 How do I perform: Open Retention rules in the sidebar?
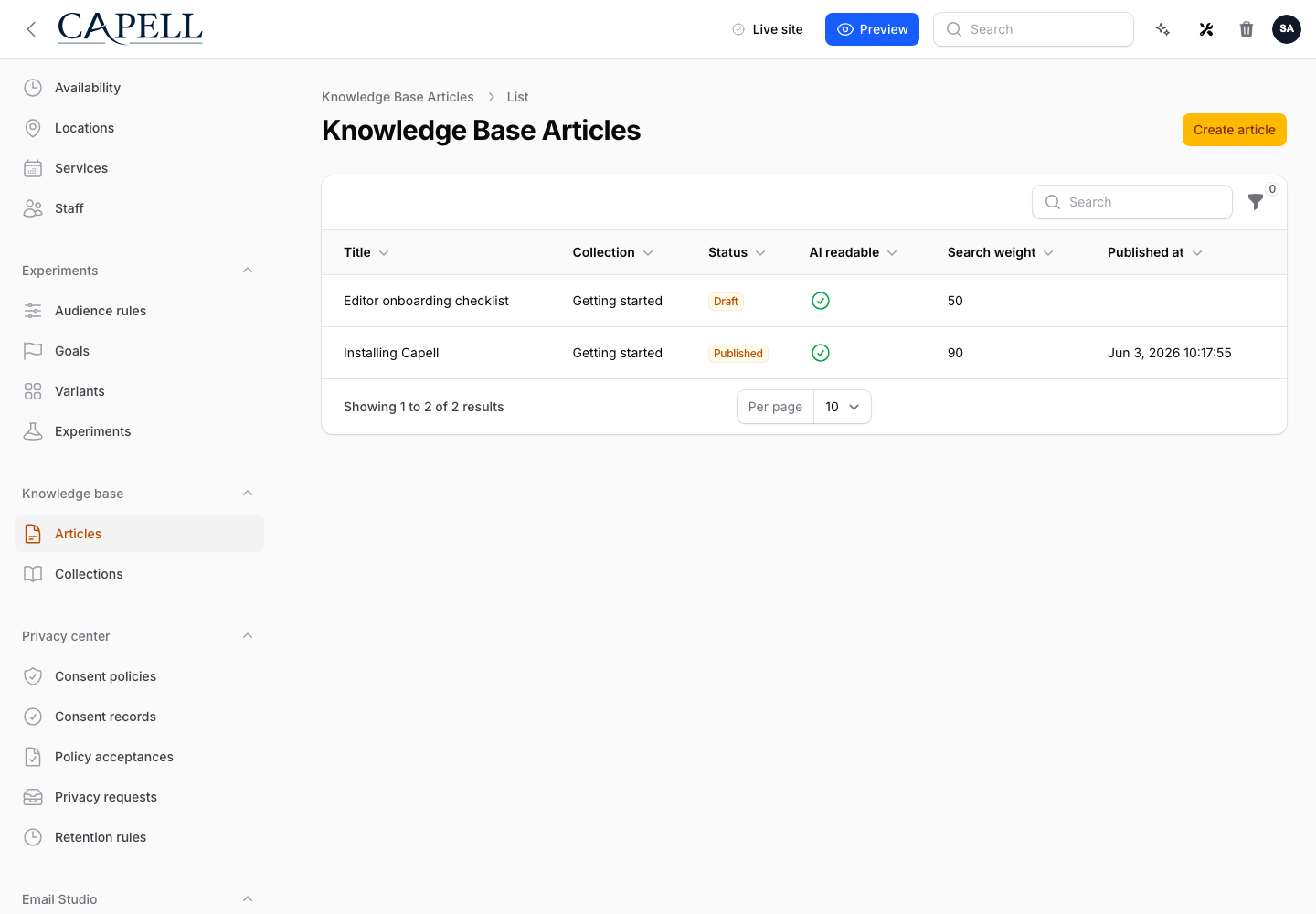point(139,837)
